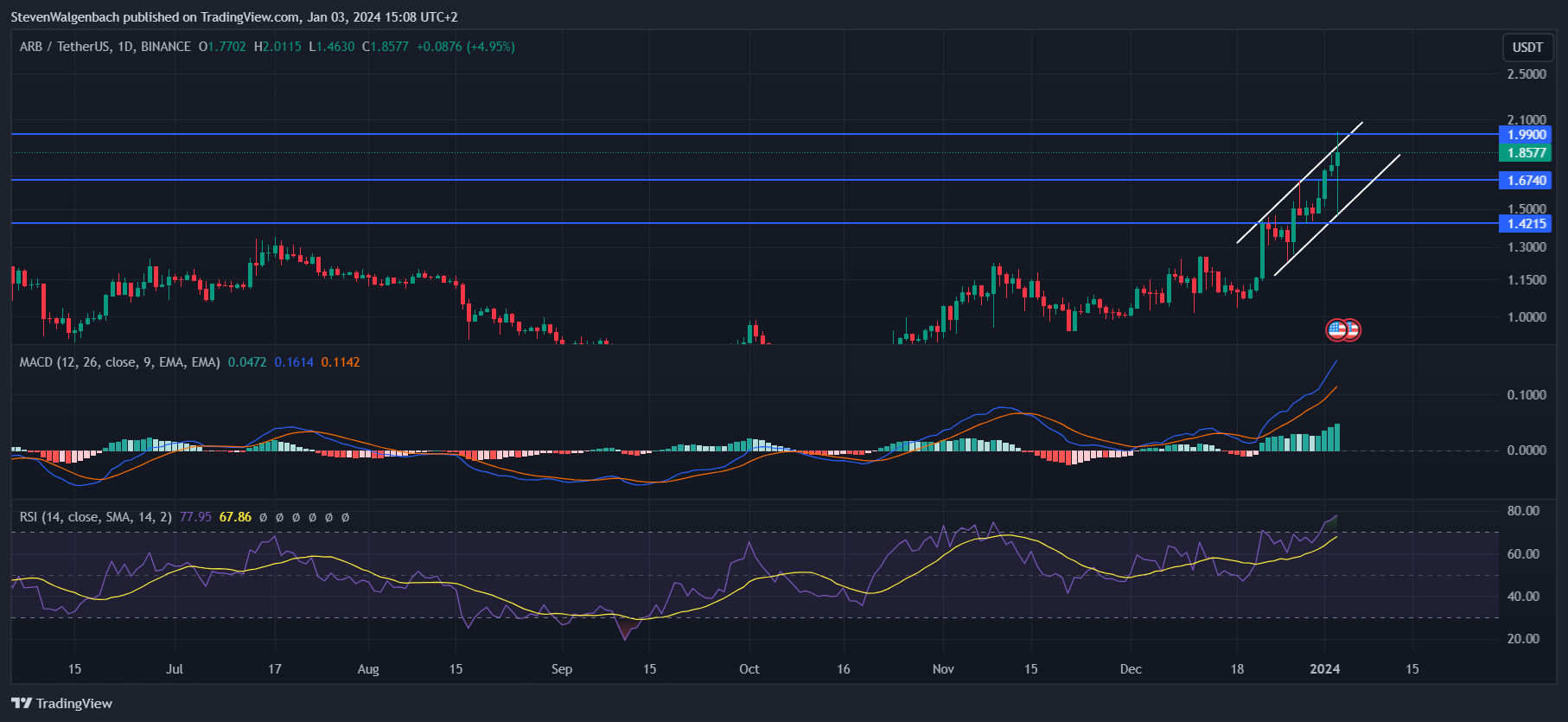Click the high price H2.0115 in legend
This screenshot has height=722, width=1568.
tap(277, 47)
